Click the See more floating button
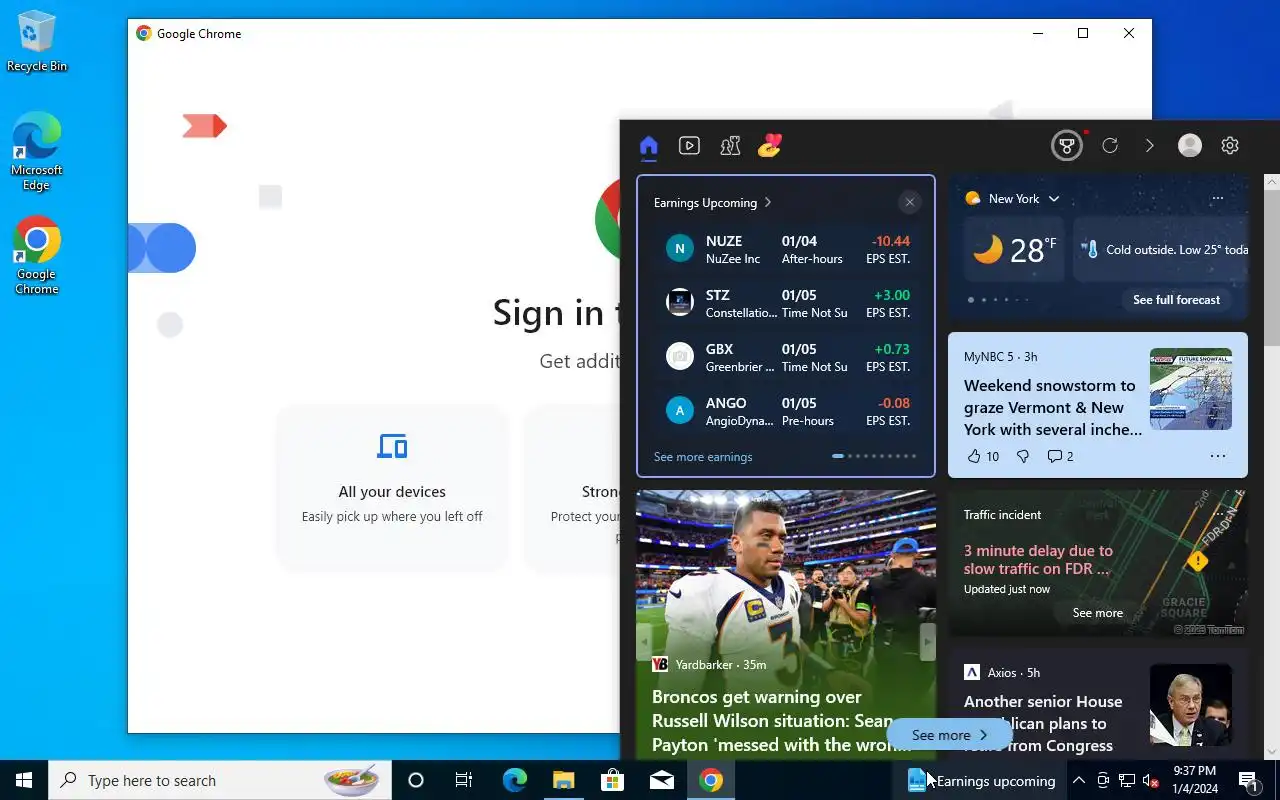 tap(949, 735)
